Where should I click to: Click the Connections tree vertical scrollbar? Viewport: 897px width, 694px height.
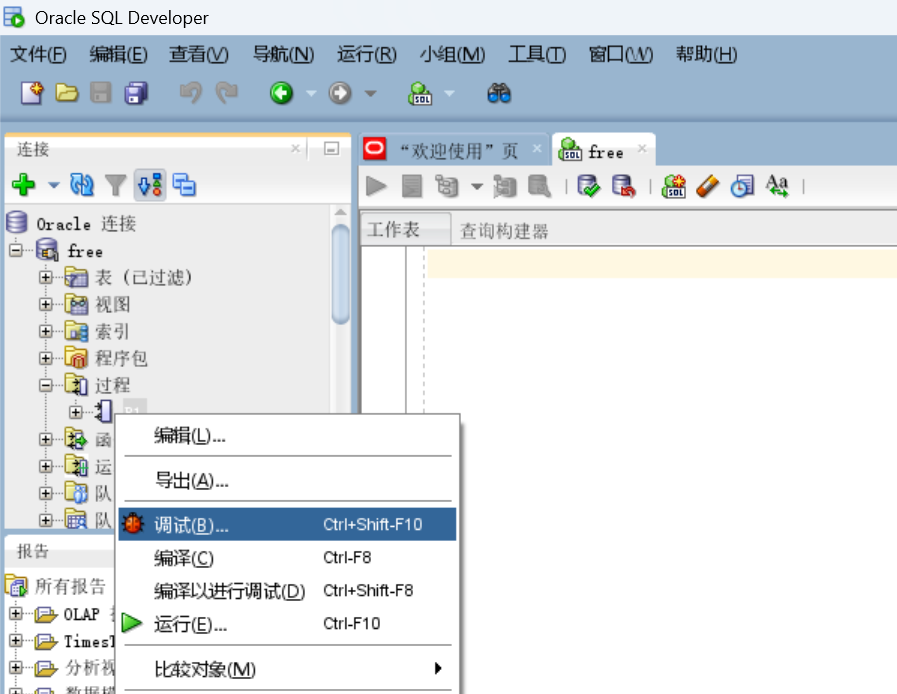(x=340, y=275)
